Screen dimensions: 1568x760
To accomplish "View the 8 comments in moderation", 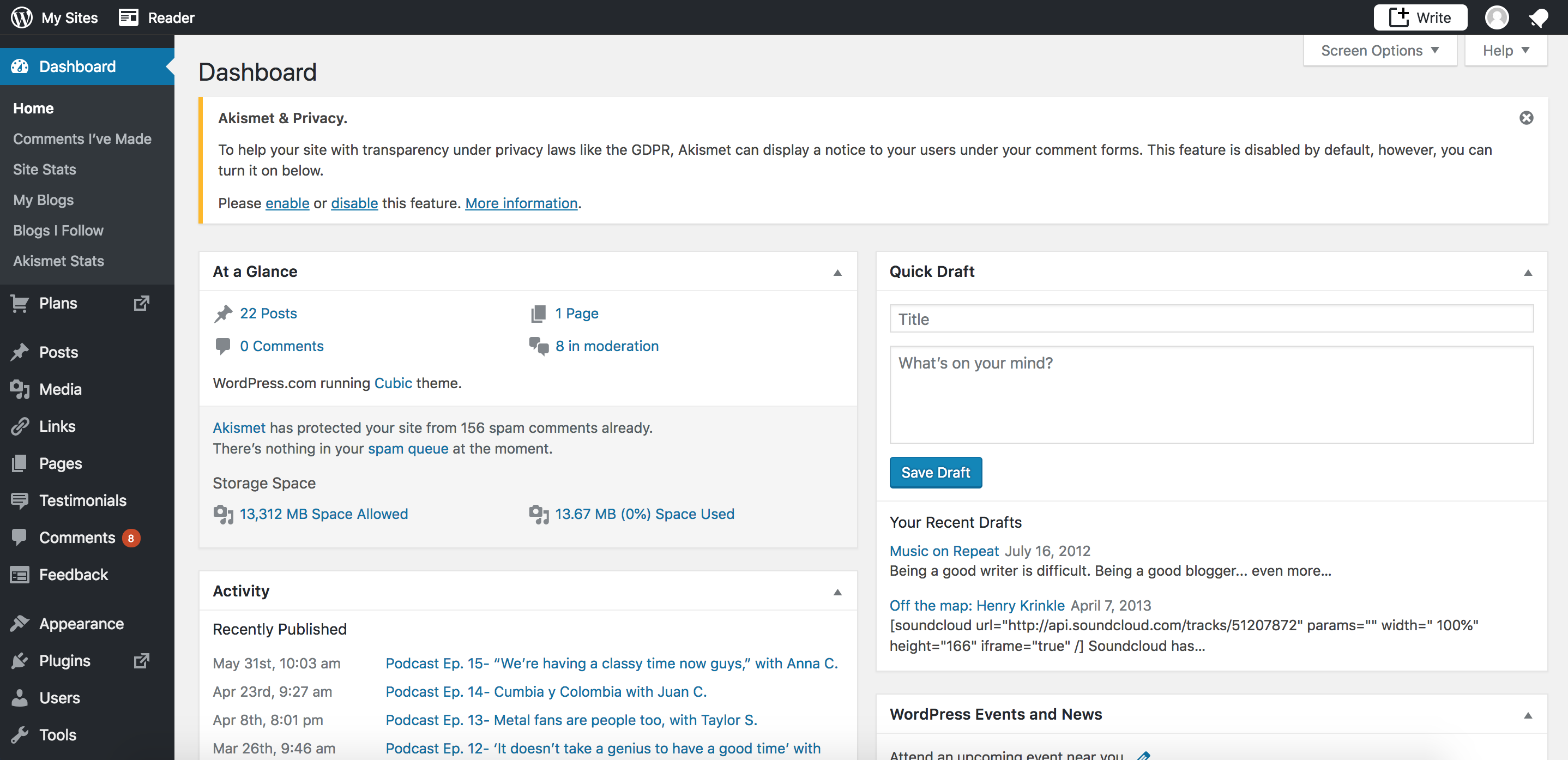I will (607, 346).
